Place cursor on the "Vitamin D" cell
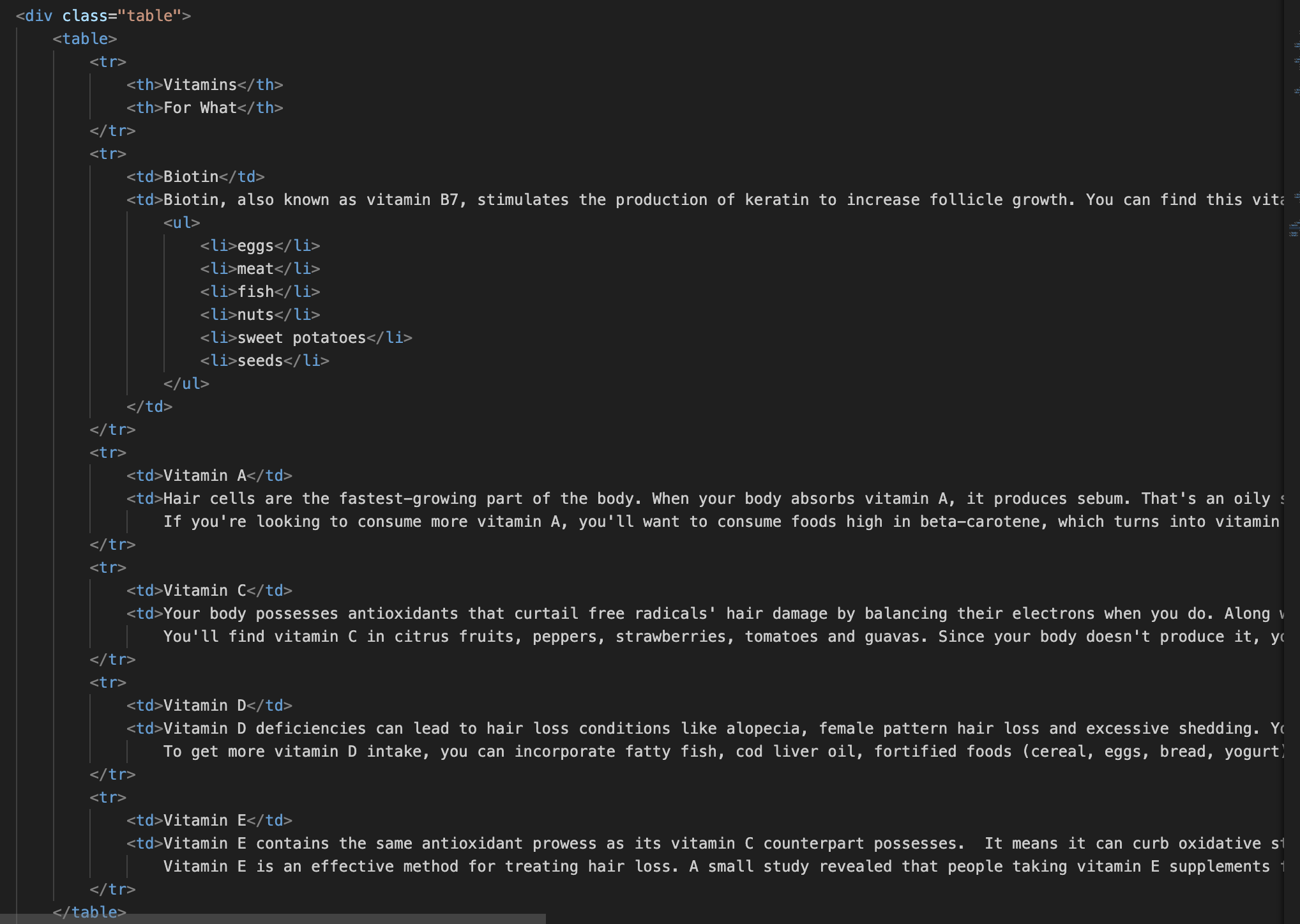Screen dimensions: 1300x924 [205, 706]
